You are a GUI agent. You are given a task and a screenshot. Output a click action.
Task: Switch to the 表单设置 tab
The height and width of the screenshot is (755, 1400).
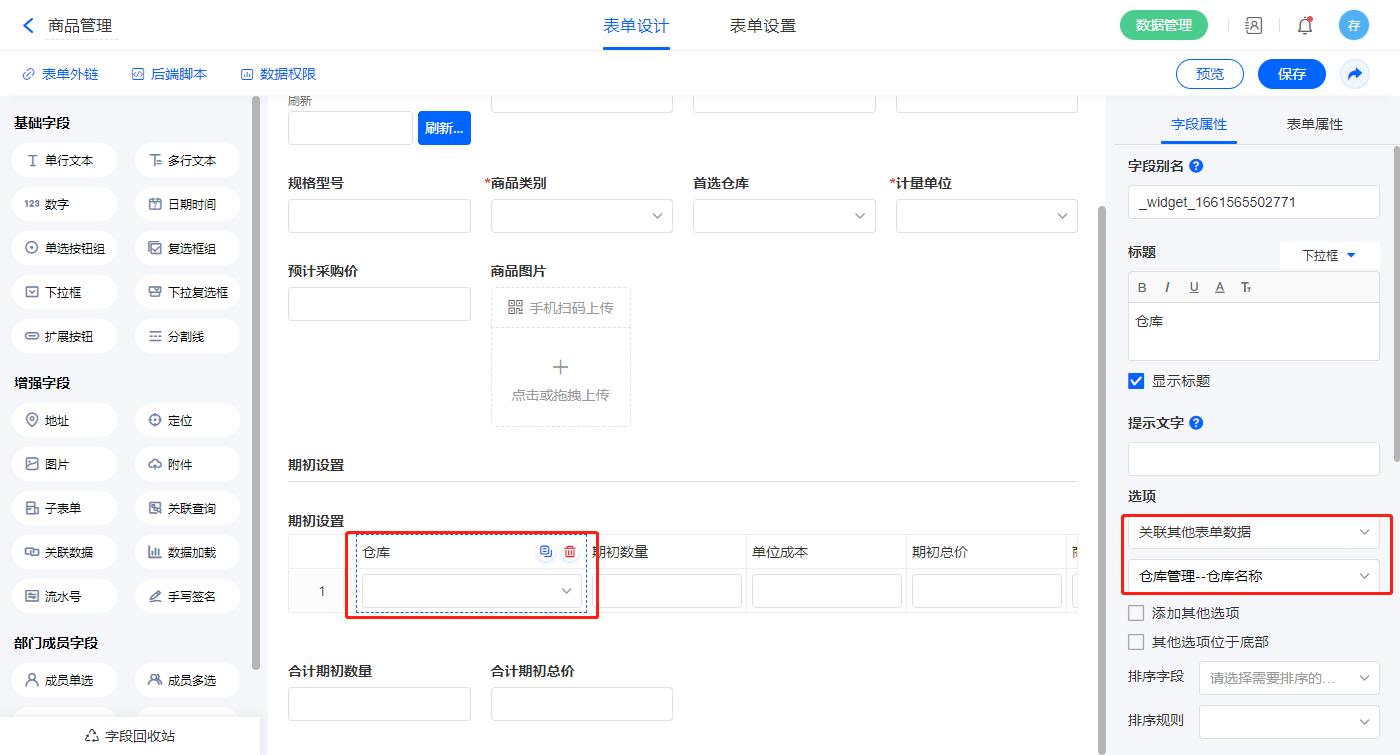(762, 26)
